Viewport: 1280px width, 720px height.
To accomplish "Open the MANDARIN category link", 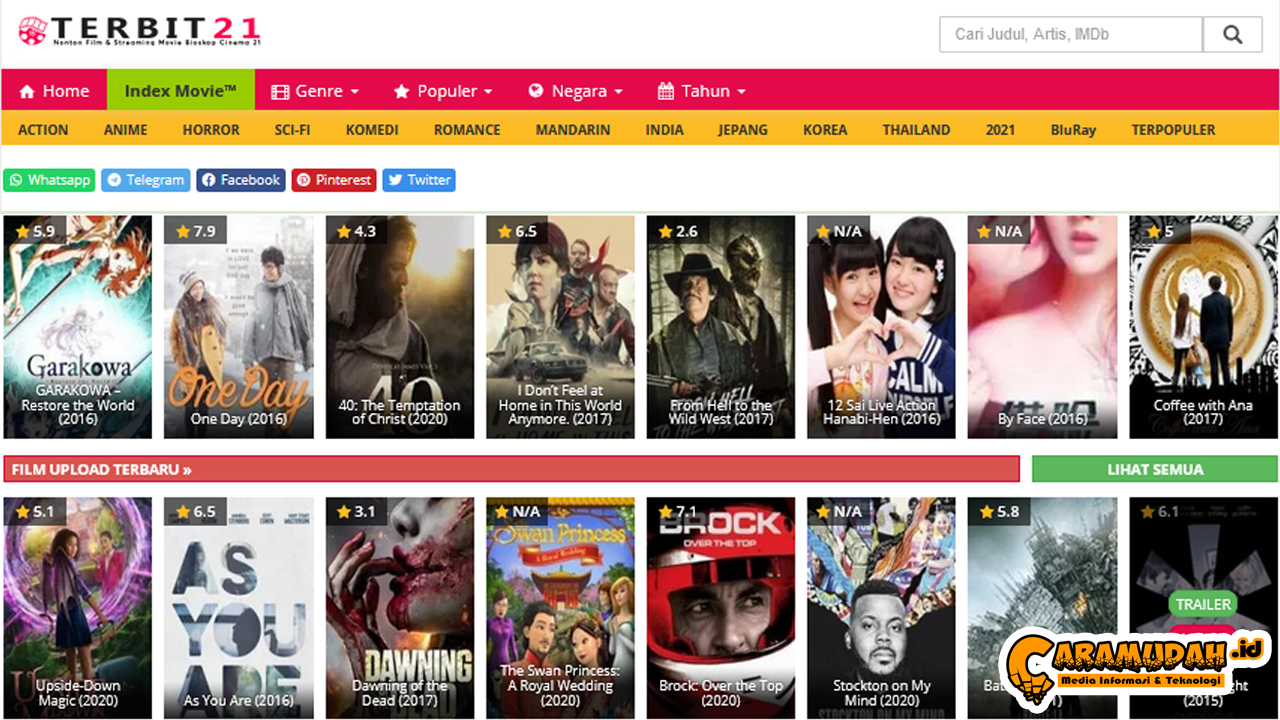I will [x=573, y=130].
